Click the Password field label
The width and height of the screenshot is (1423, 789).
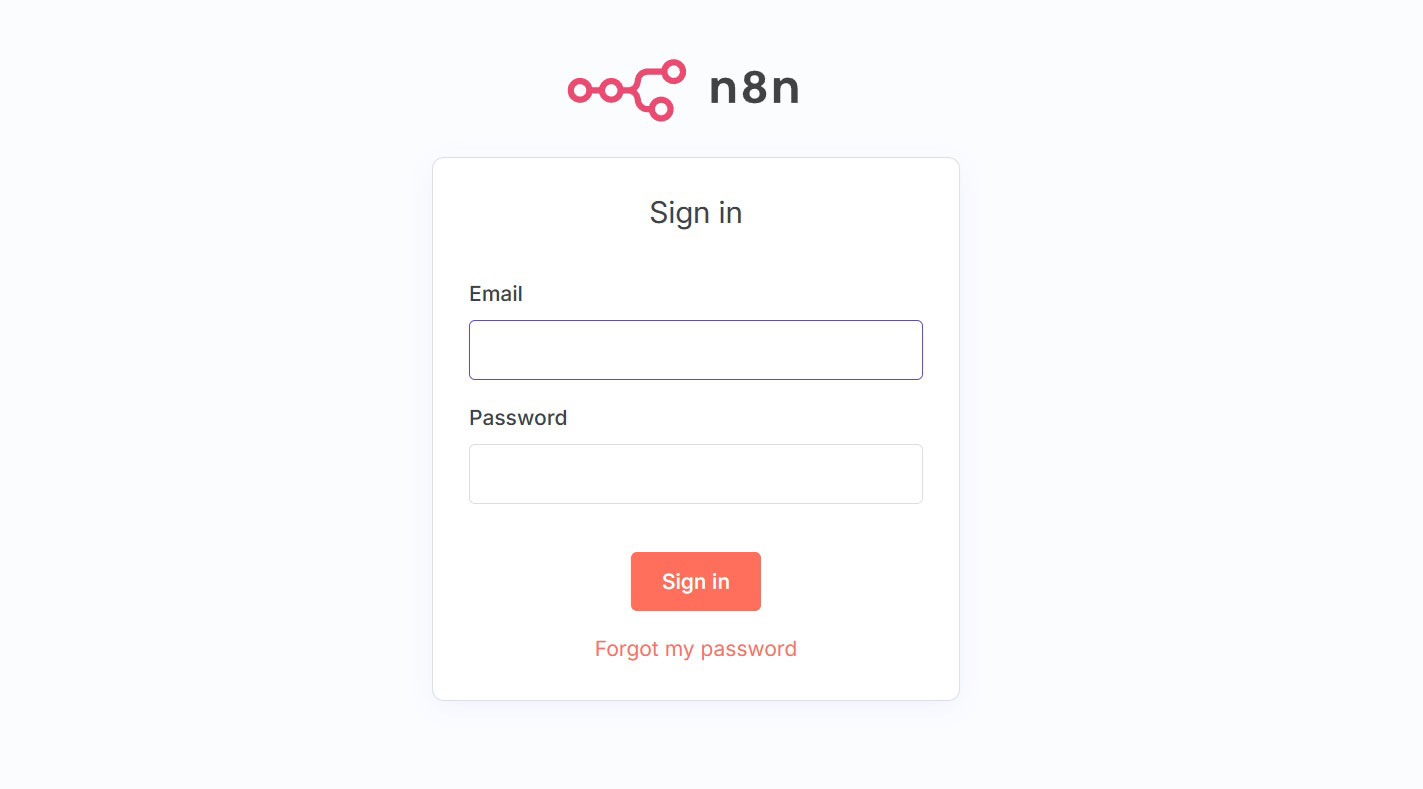pos(518,418)
